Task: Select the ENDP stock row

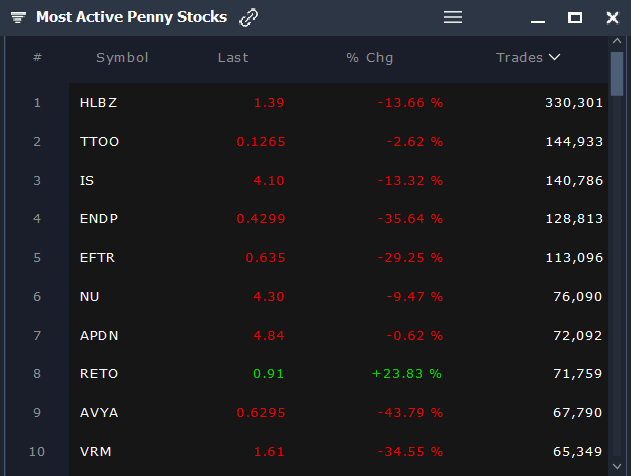Action: (338, 218)
